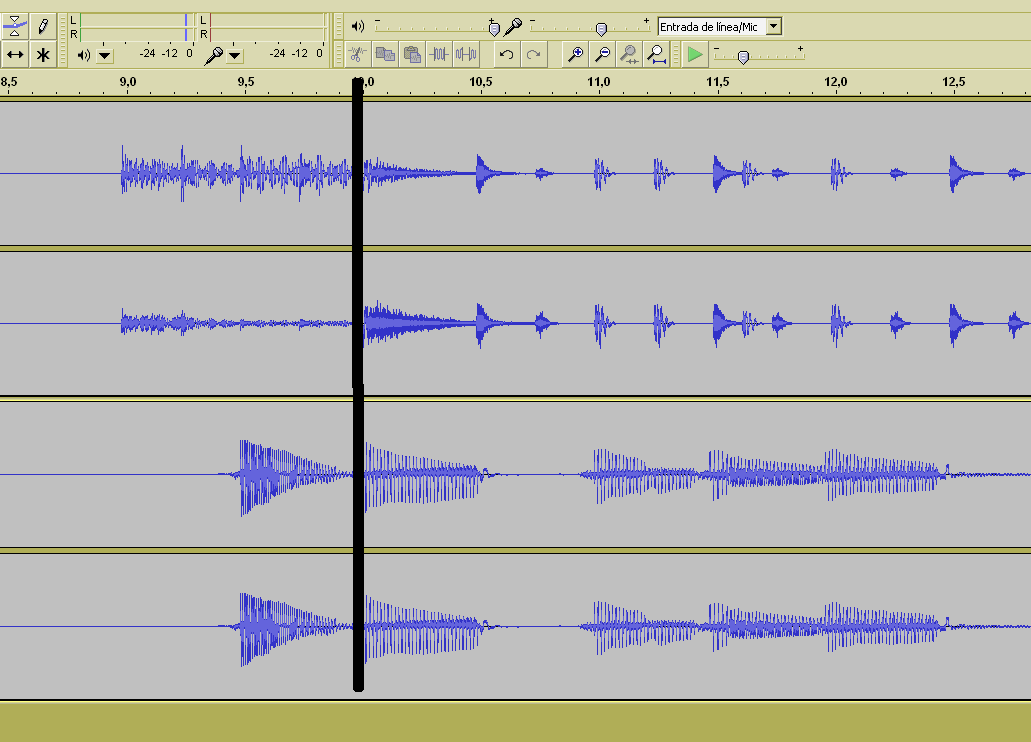Click mixer microphone icon beside input slider
This screenshot has height=742, width=1031.
[x=513, y=26]
